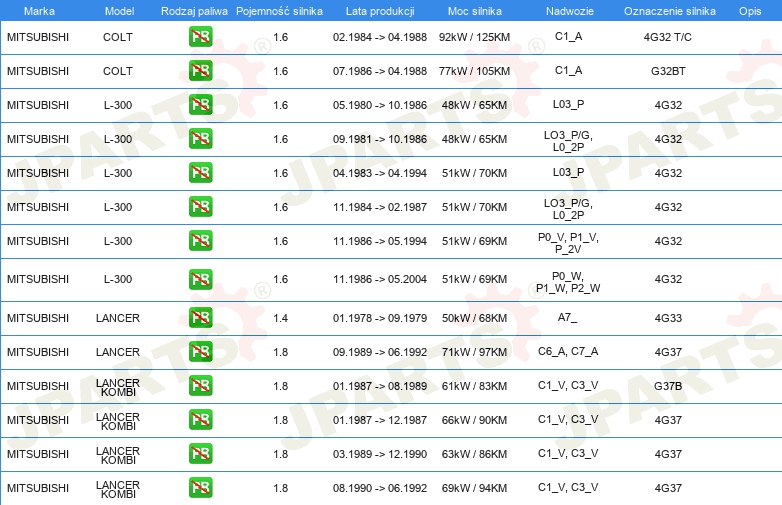Screen dimensions: 782x505
Task: Click the petrol icon in the COLT 77kW row
Action: click(200, 71)
